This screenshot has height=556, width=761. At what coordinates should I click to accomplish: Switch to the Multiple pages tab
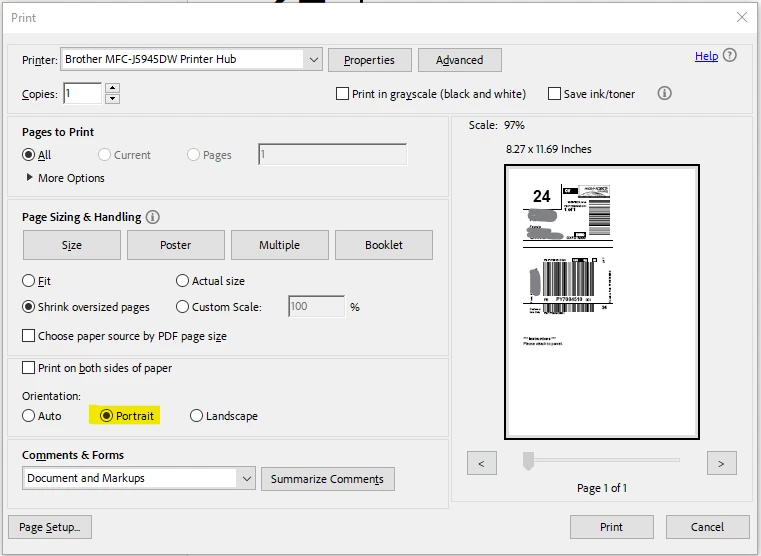(280, 245)
